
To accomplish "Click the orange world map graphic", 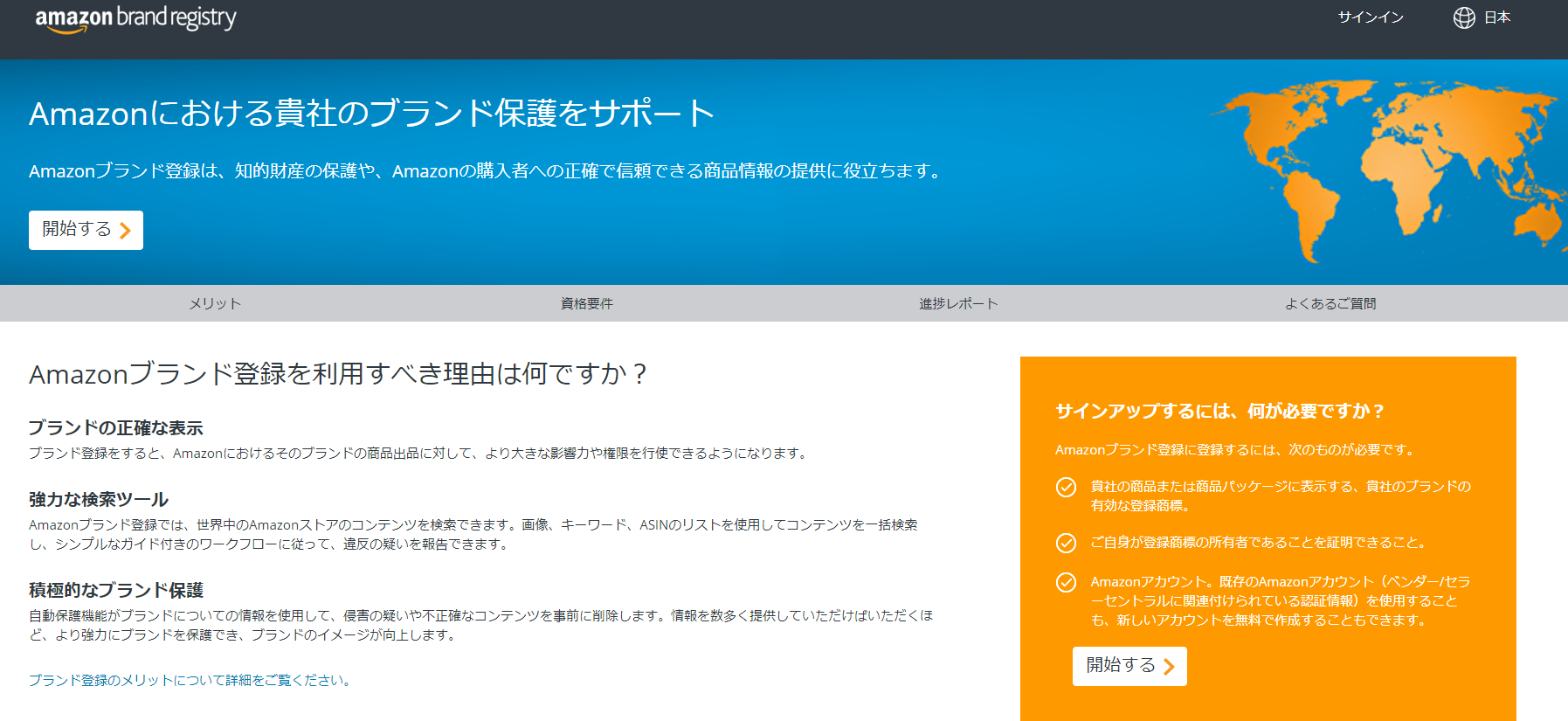I will click(1389, 166).
